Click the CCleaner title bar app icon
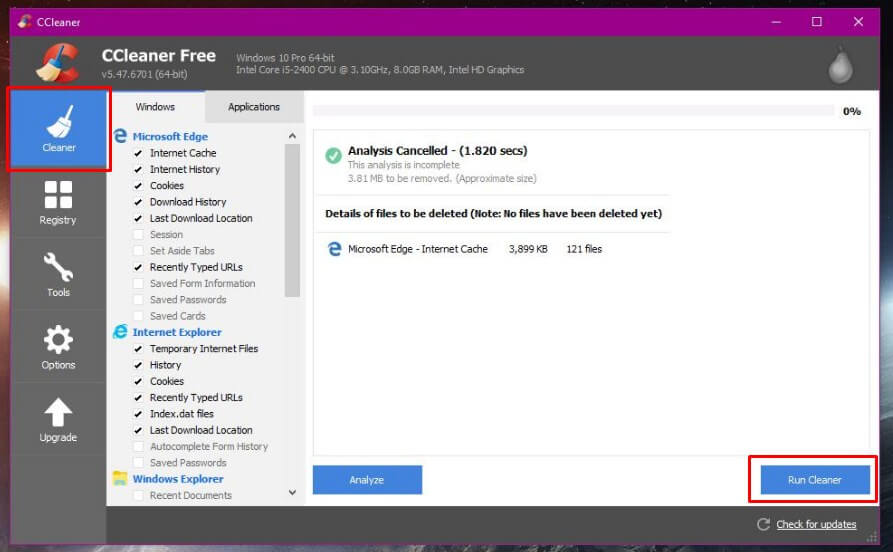 pos(24,22)
